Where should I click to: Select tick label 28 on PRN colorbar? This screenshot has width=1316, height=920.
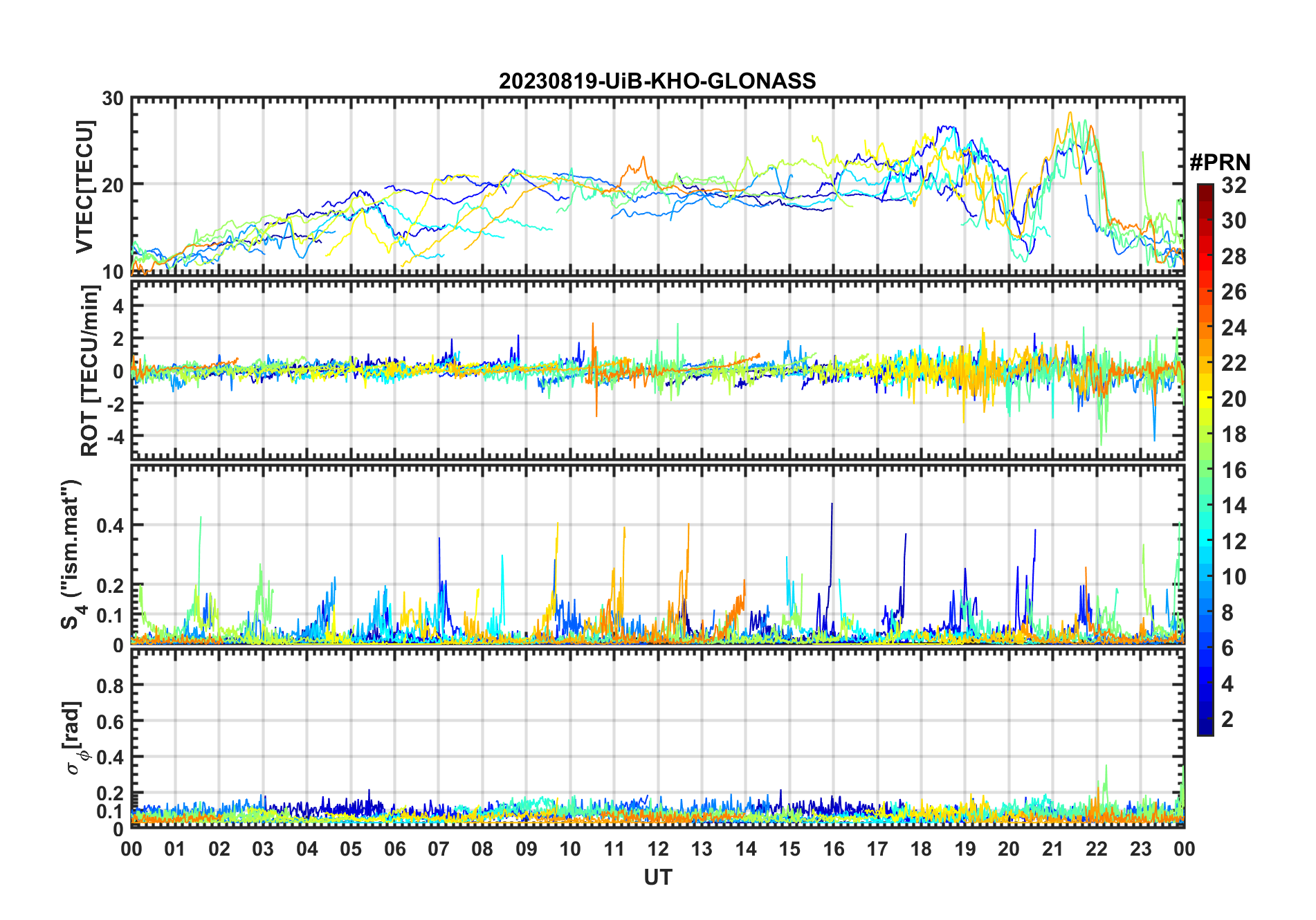point(1234,257)
